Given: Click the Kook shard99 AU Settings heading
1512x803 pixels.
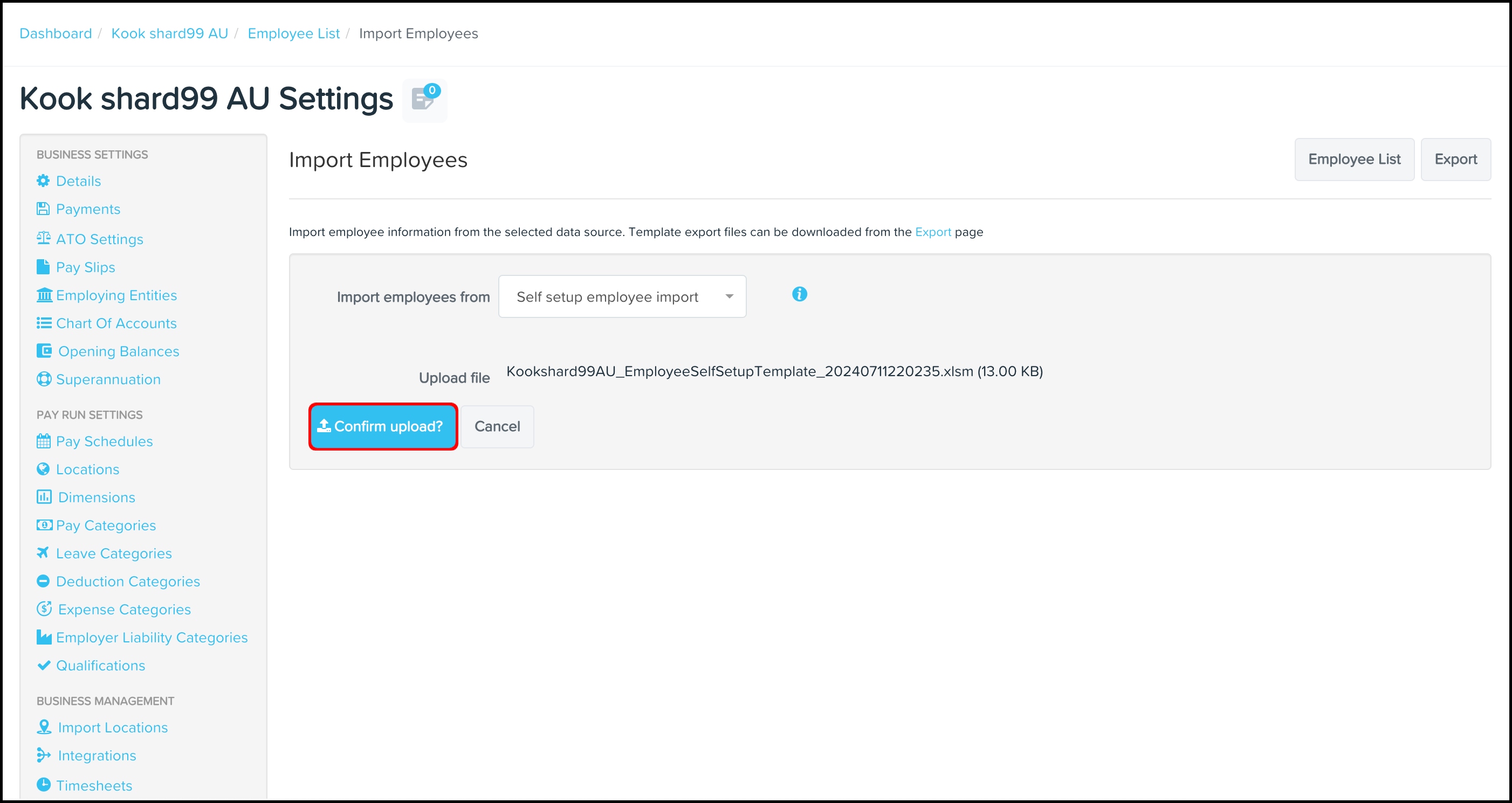Looking at the screenshot, I should [x=207, y=99].
